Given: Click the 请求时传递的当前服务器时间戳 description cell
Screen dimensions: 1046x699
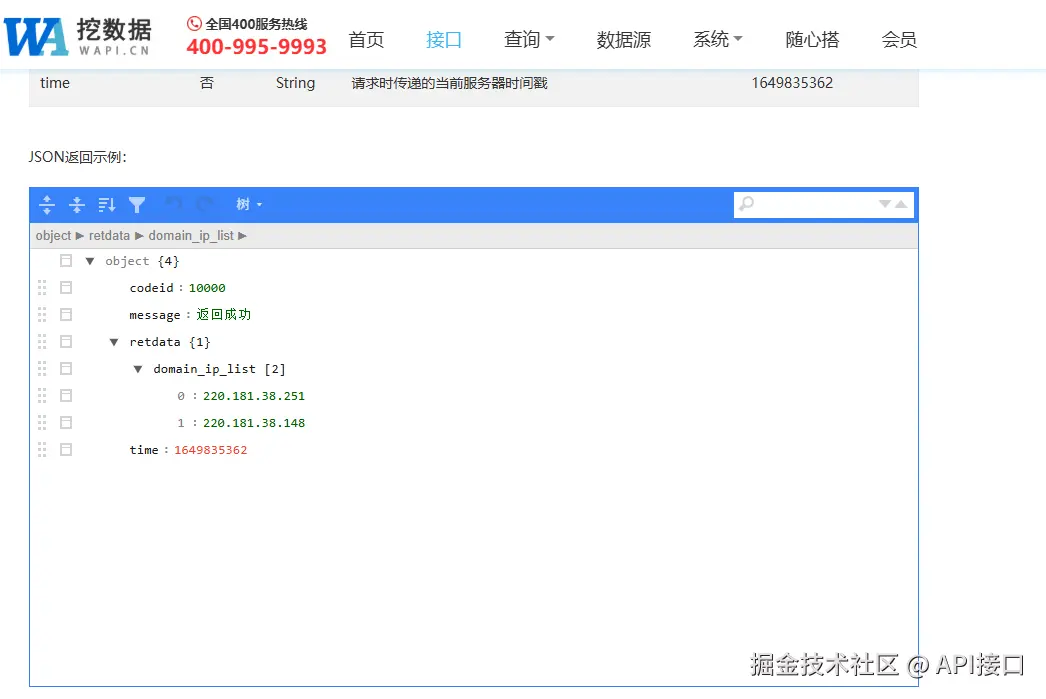Looking at the screenshot, I should (449, 83).
